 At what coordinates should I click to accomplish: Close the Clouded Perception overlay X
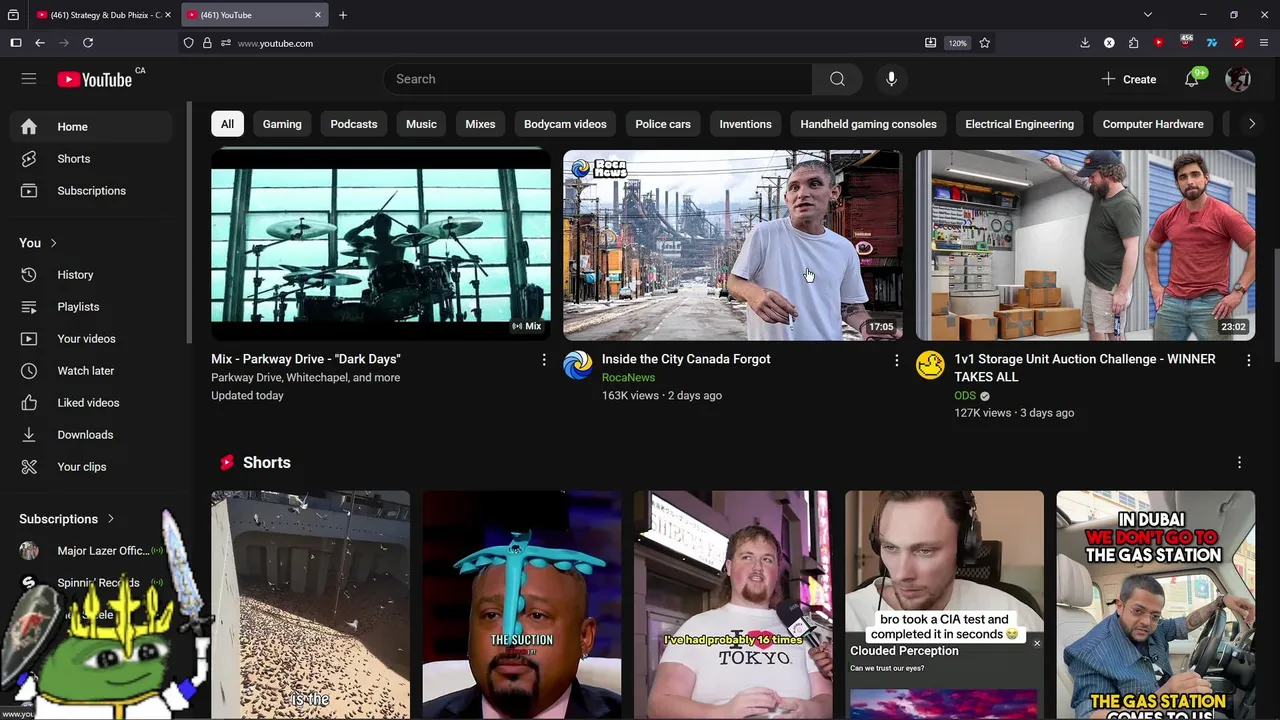point(1036,643)
